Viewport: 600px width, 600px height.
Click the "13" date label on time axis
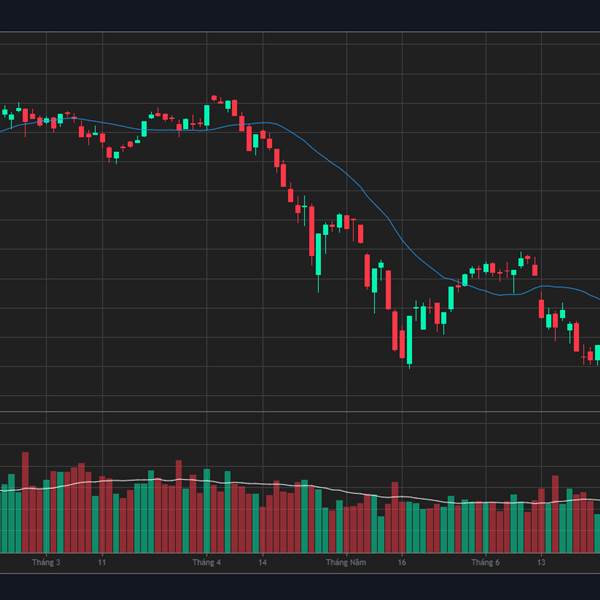[541, 562]
